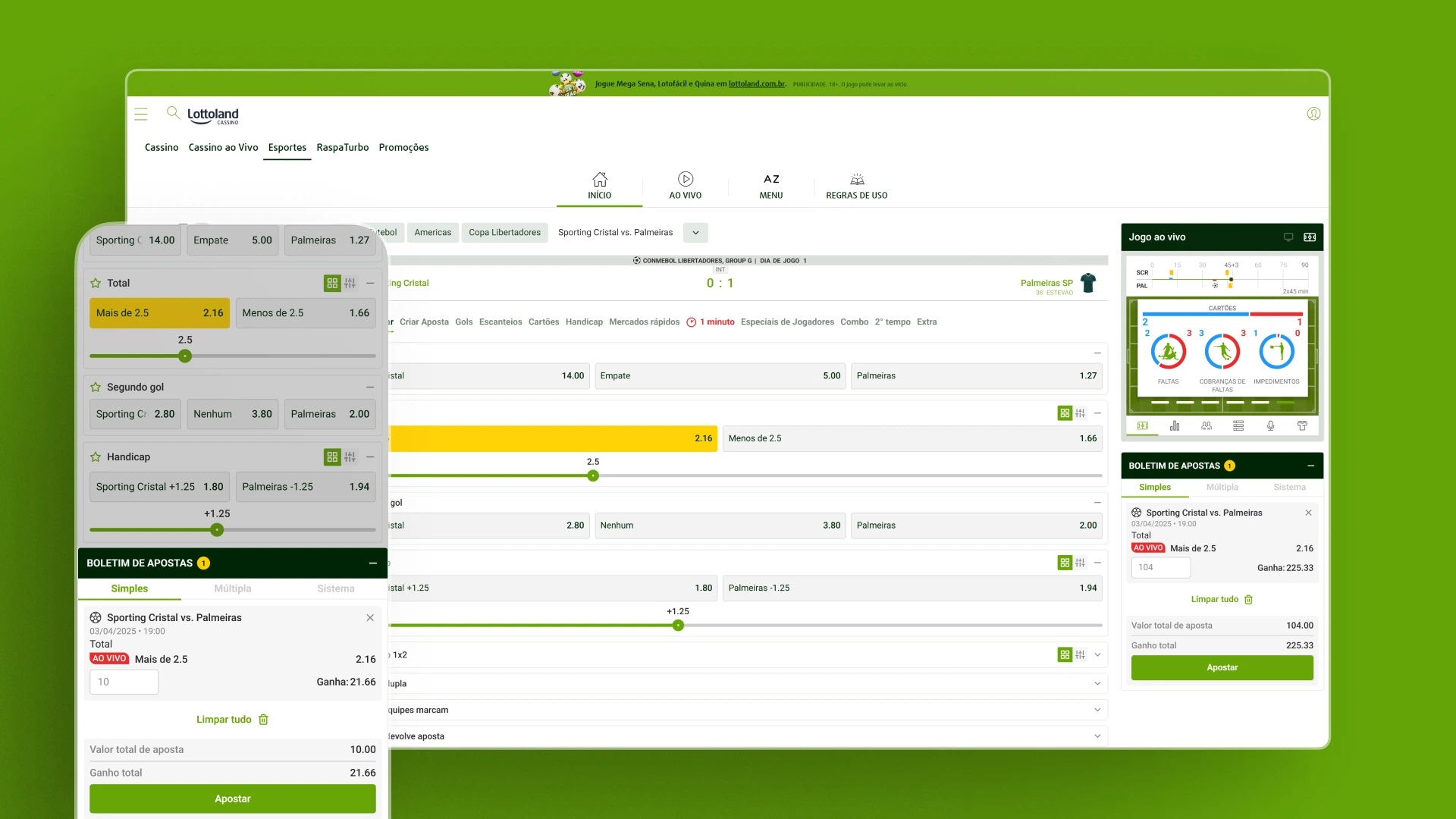The height and width of the screenshot is (819, 1456).
Task: Expand the match selector dropdown chevron
Action: 695,233
